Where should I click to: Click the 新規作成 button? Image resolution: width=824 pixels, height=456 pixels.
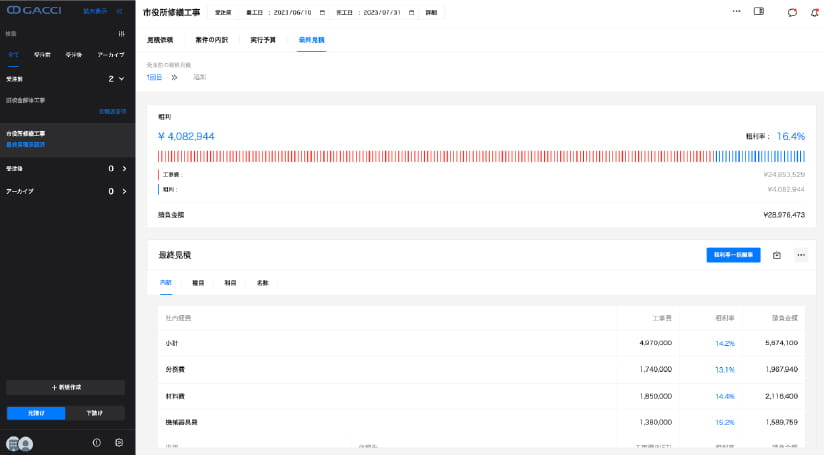point(66,387)
